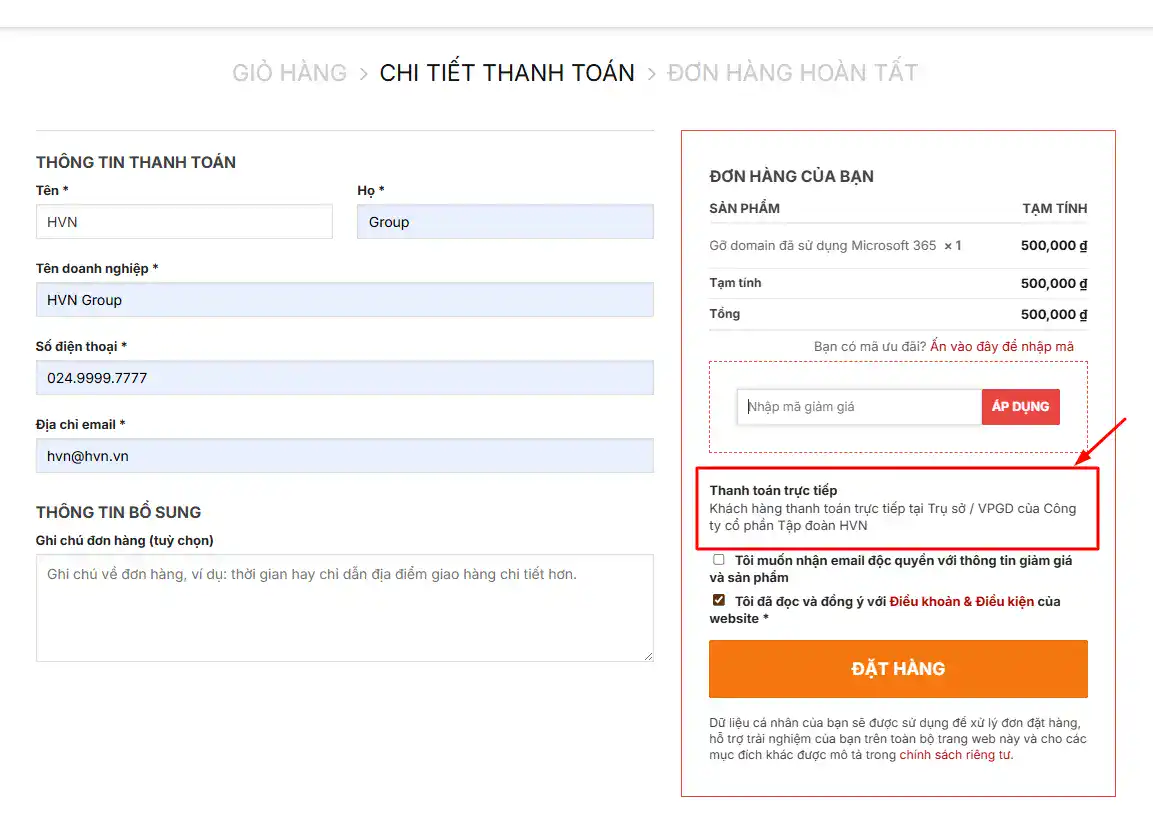Focus the Họ field with Group

(x=505, y=222)
